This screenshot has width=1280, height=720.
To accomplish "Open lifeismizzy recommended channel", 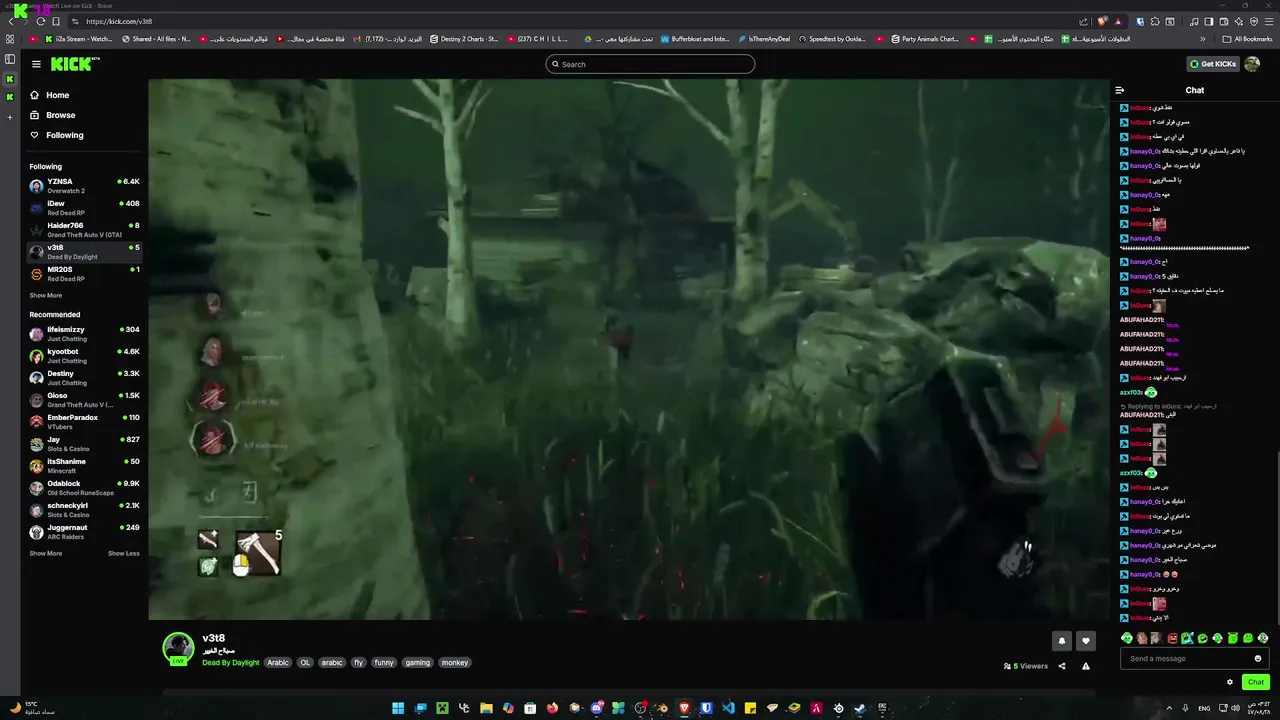I will coord(84,334).
